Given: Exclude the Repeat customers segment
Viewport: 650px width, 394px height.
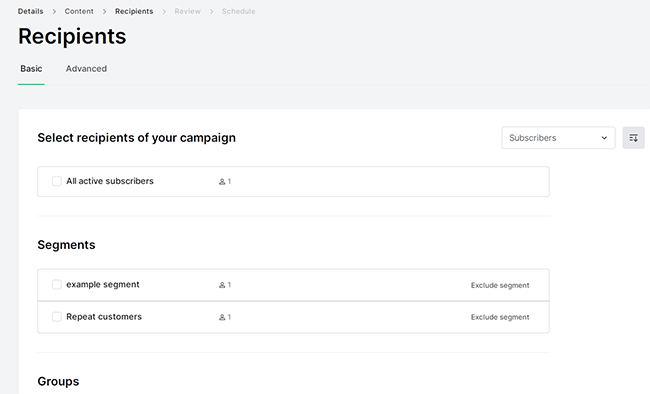Looking at the screenshot, I should tap(500, 317).
